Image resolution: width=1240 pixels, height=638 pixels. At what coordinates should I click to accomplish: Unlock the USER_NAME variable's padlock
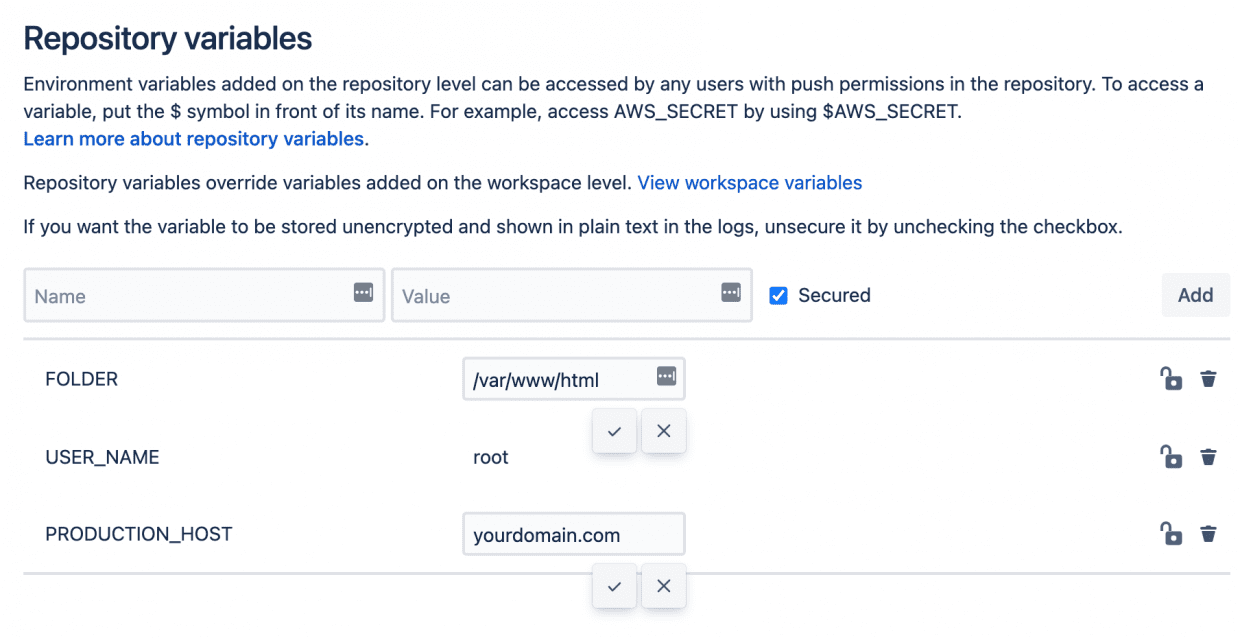coord(1171,456)
